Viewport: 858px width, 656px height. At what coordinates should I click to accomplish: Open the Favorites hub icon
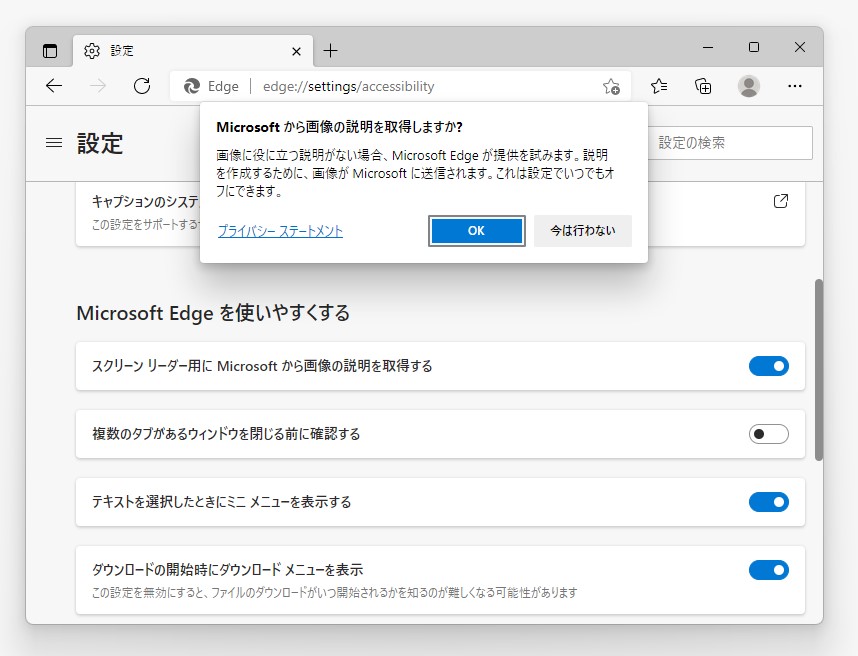click(658, 87)
